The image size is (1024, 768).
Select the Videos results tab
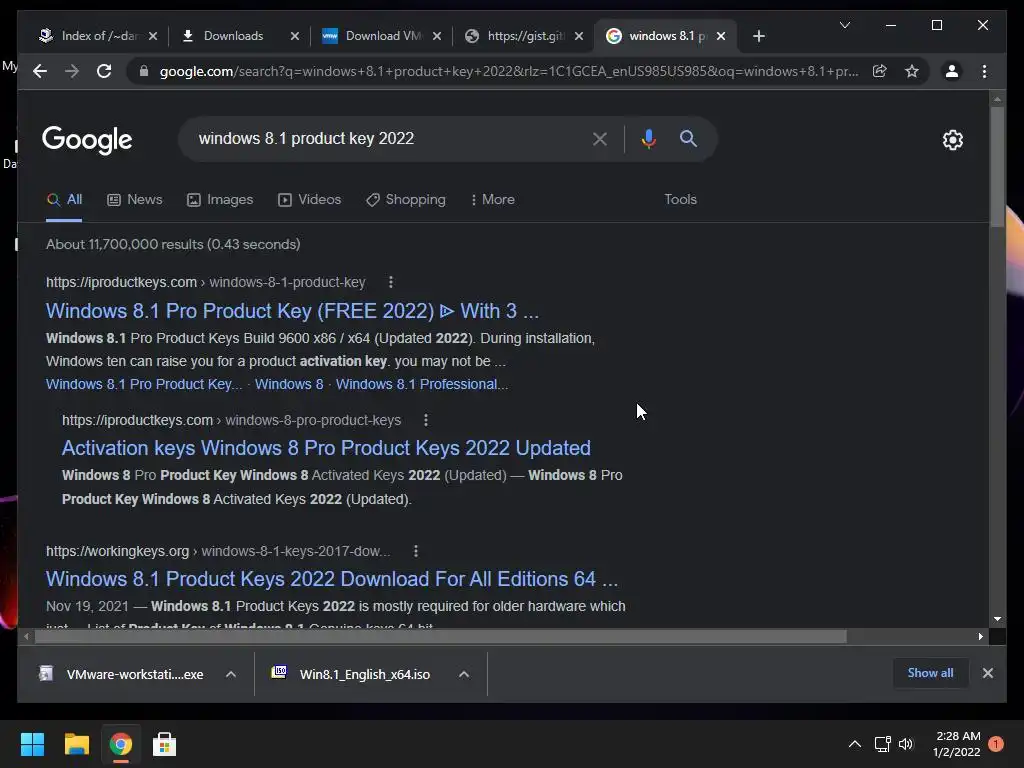point(310,200)
